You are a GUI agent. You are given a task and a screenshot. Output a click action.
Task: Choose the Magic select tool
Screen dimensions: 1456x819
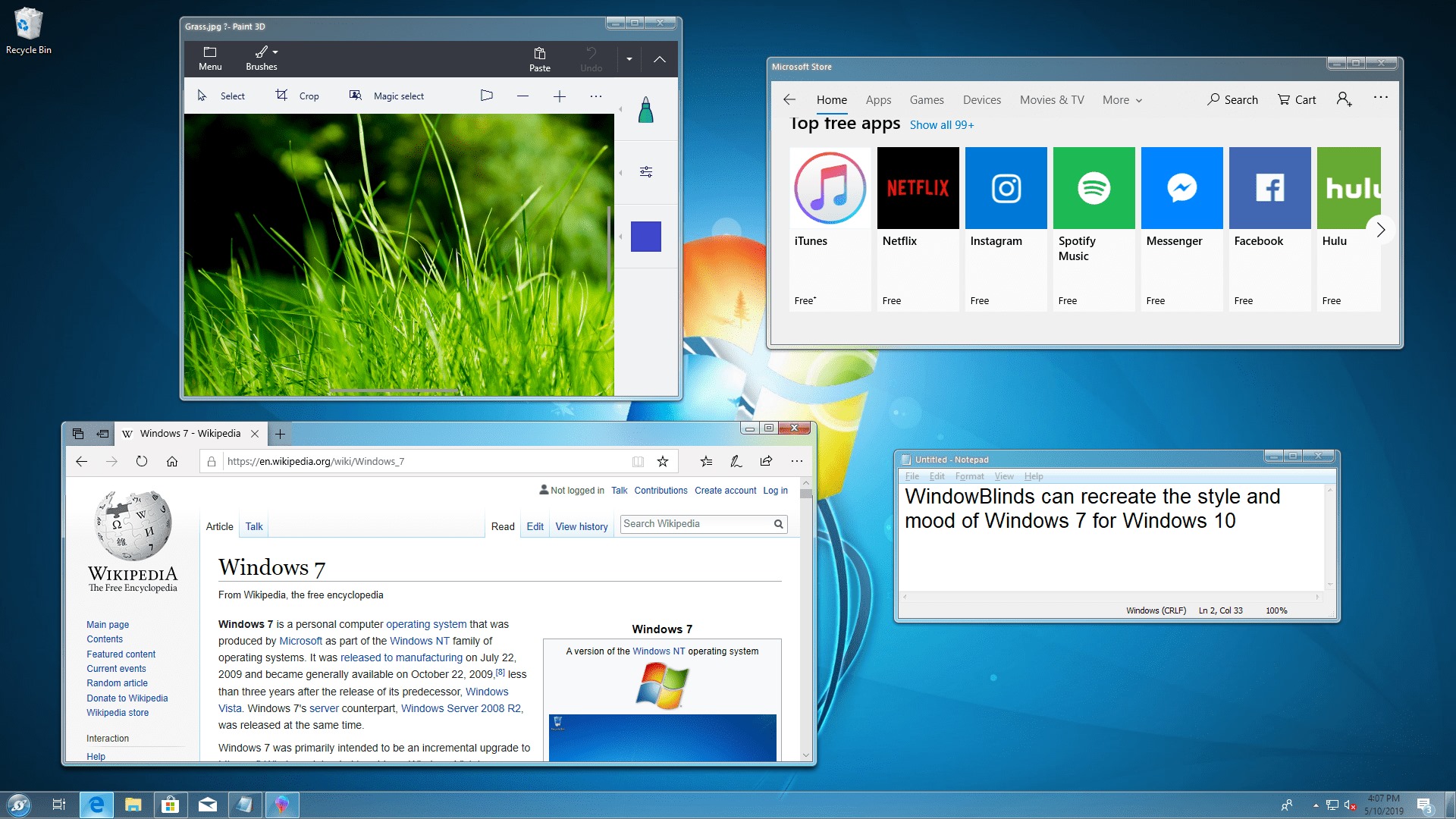click(x=386, y=96)
